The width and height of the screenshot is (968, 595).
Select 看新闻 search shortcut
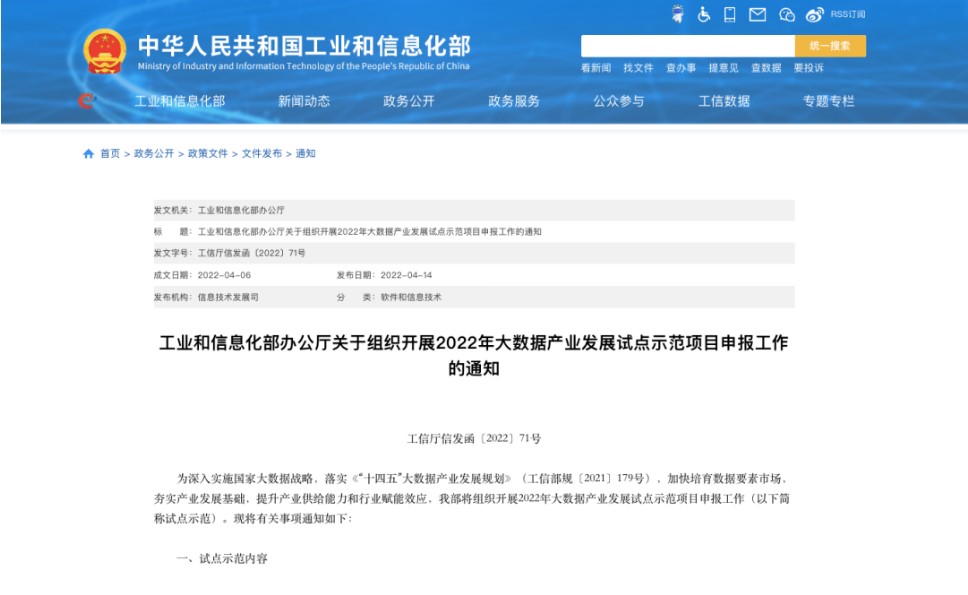[596, 68]
